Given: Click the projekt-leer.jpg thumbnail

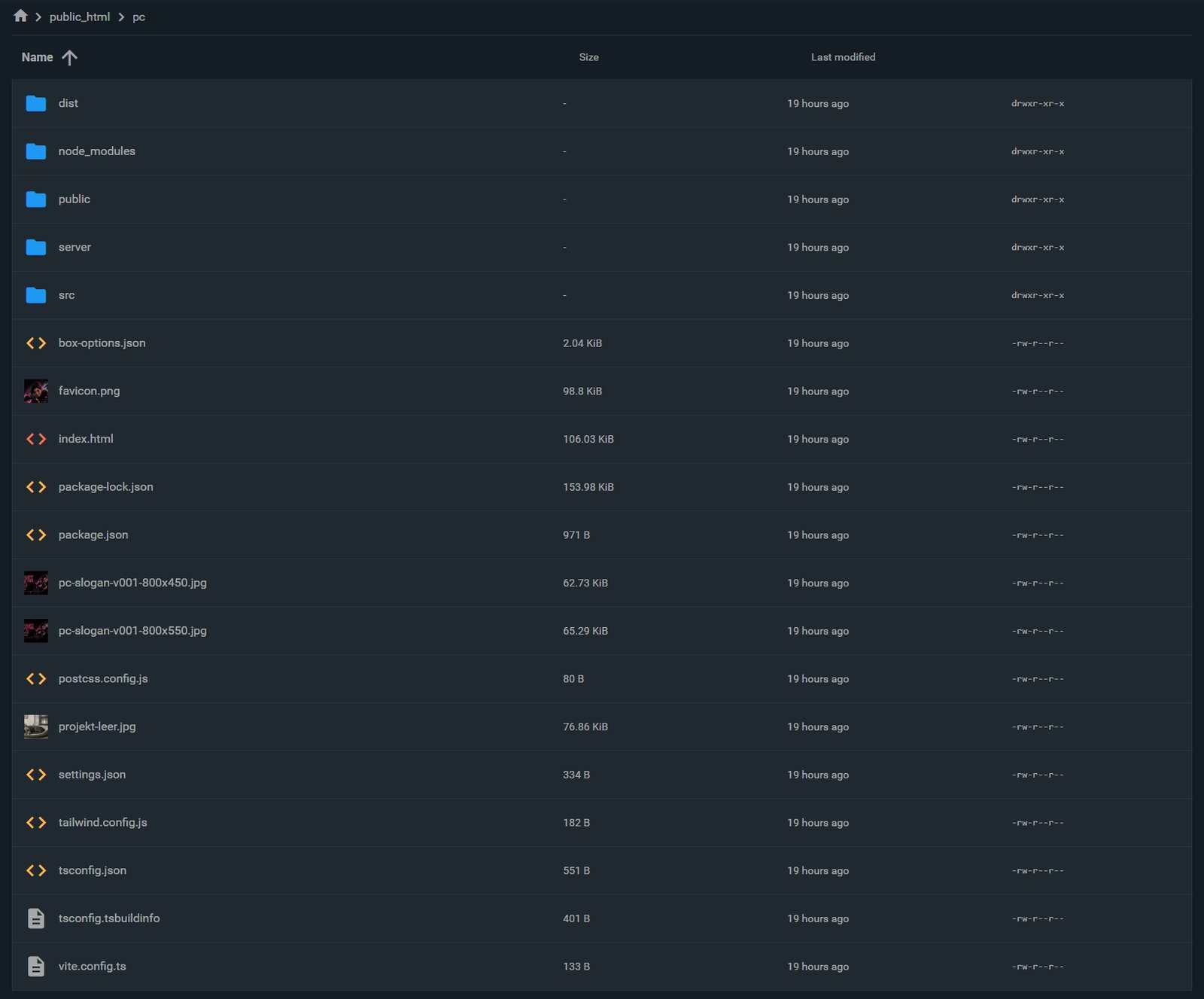Looking at the screenshot, I should (36, 726).
